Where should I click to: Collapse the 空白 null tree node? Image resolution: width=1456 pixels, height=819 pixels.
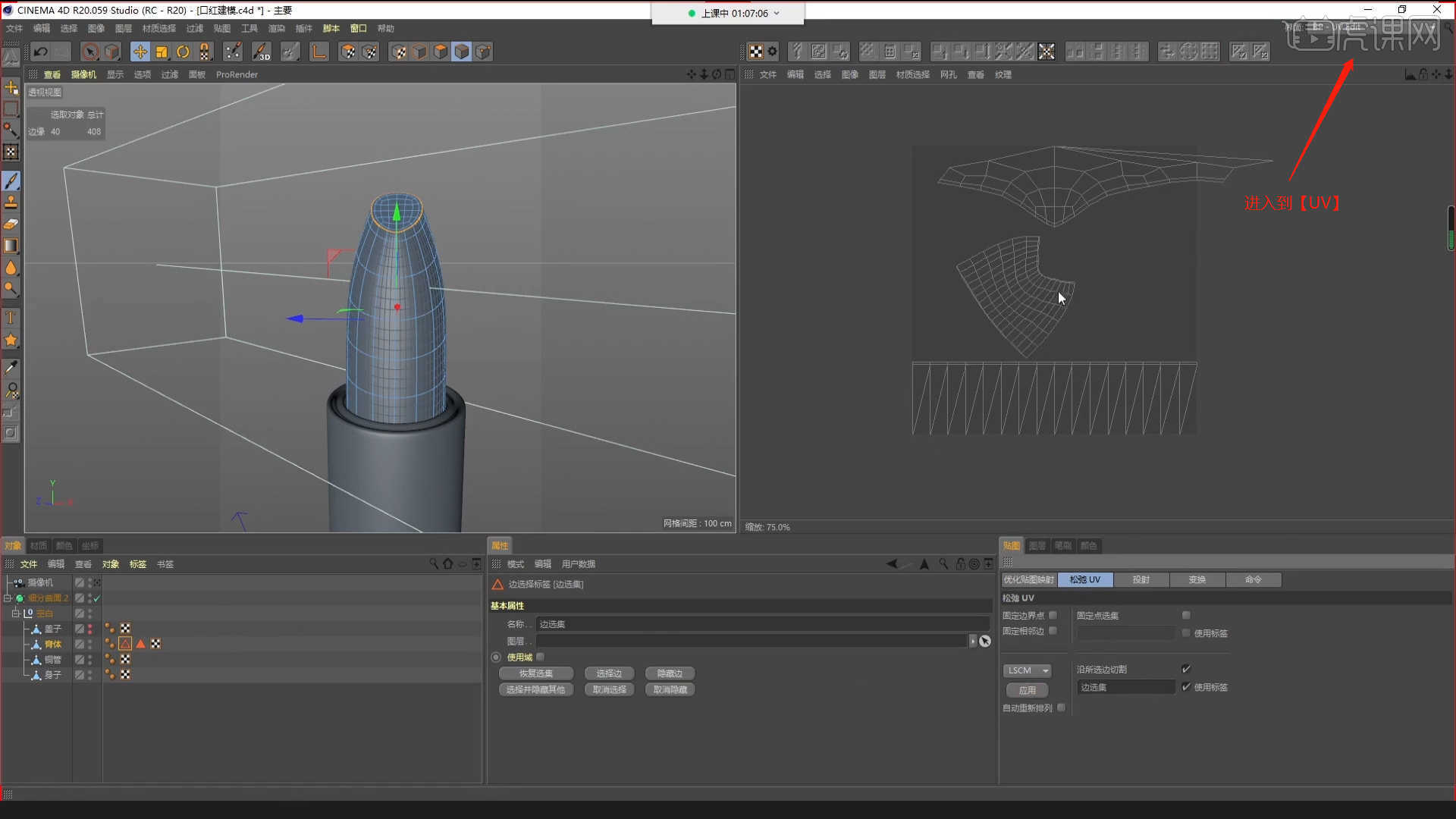pos(15,613)
